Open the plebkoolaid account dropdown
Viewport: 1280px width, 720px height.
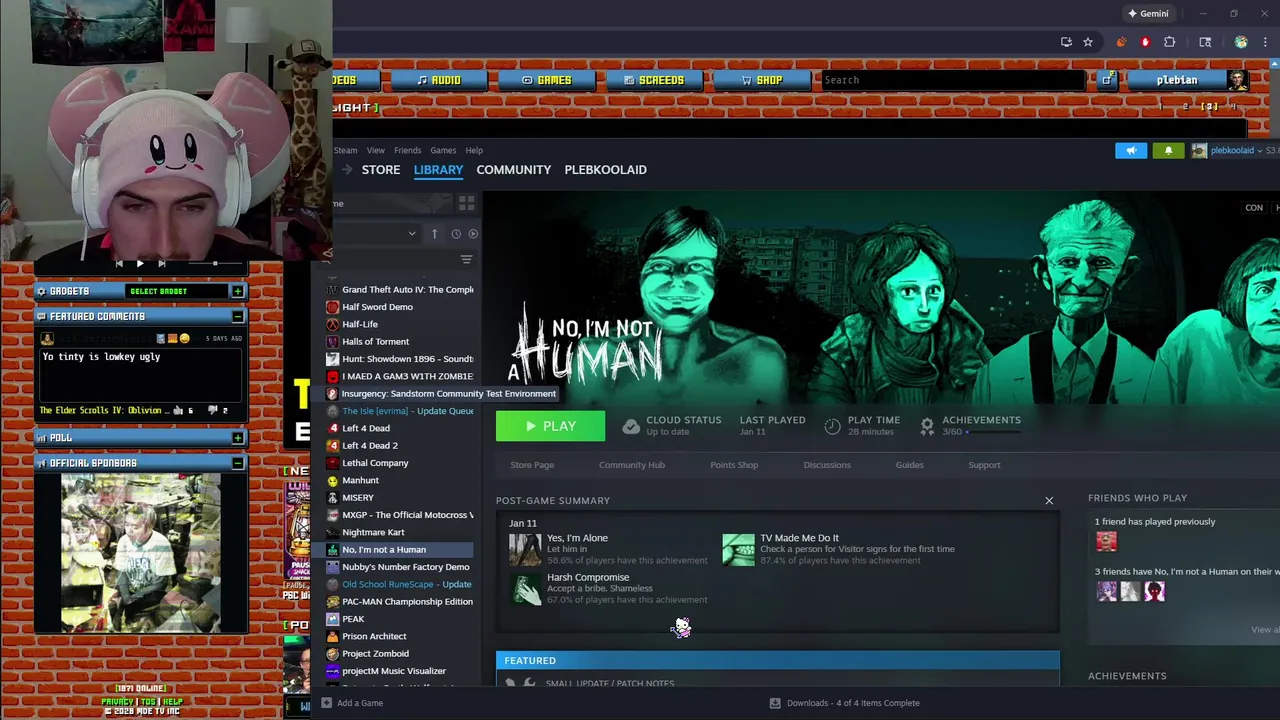click(x=1235, y=150)
